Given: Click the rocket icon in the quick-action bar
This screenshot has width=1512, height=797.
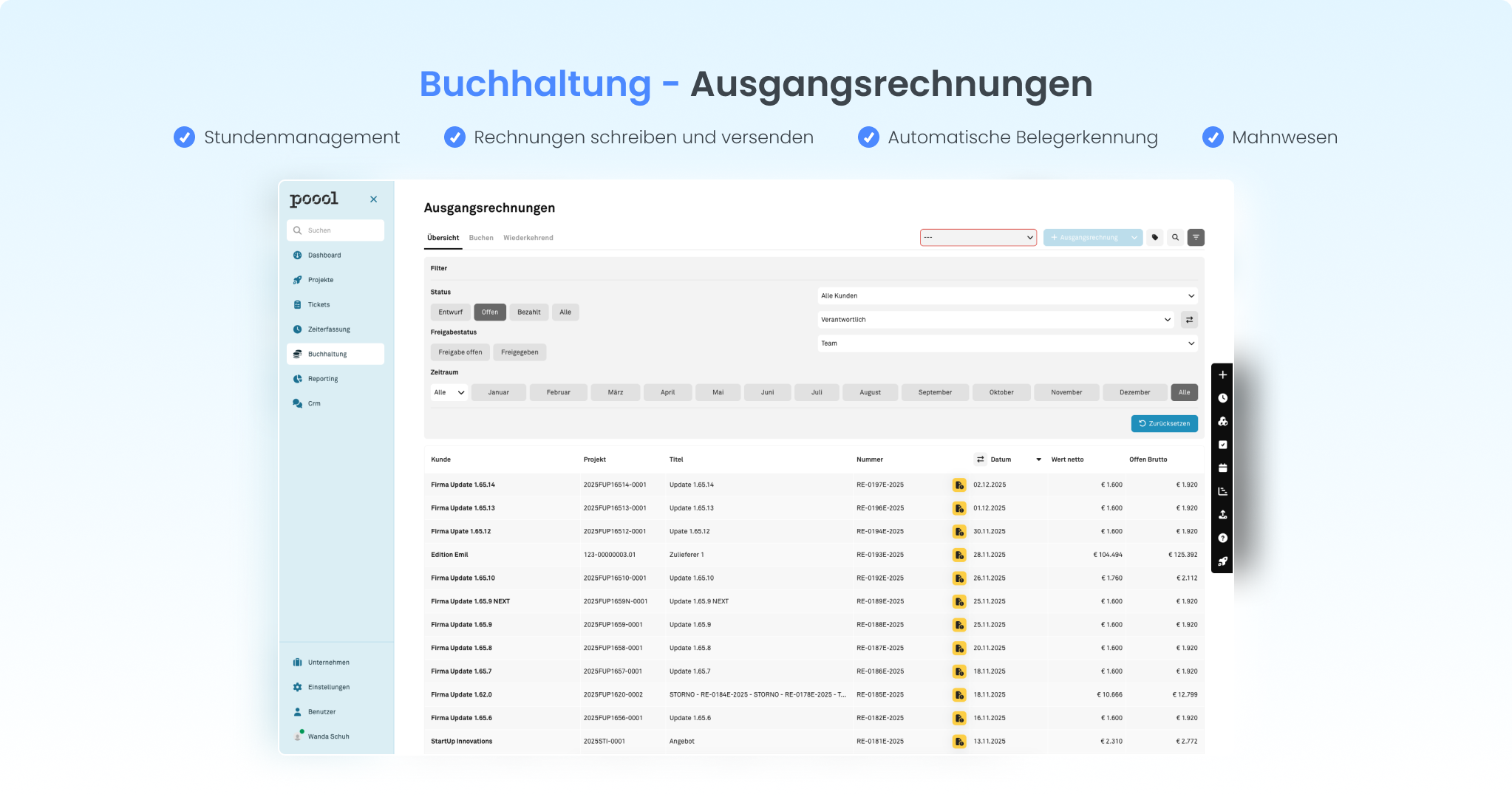Looking at the screenshot, I should [x=1223, y=561].
